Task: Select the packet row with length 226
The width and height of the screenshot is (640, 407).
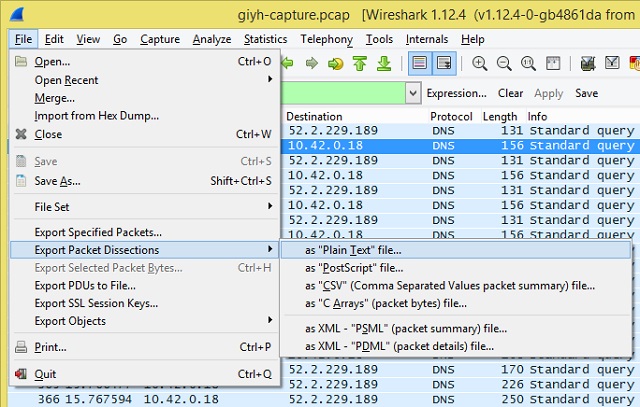Action: coord(460,384)
